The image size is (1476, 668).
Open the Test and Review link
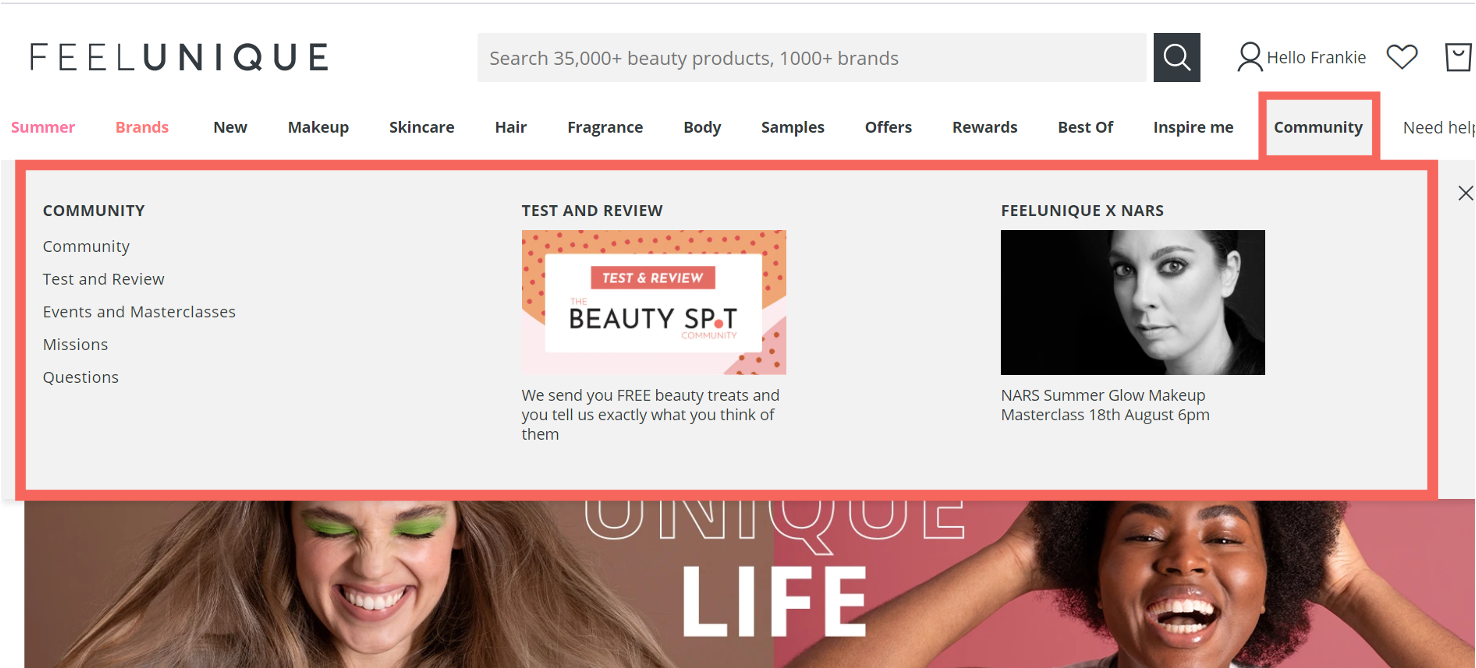103,279
